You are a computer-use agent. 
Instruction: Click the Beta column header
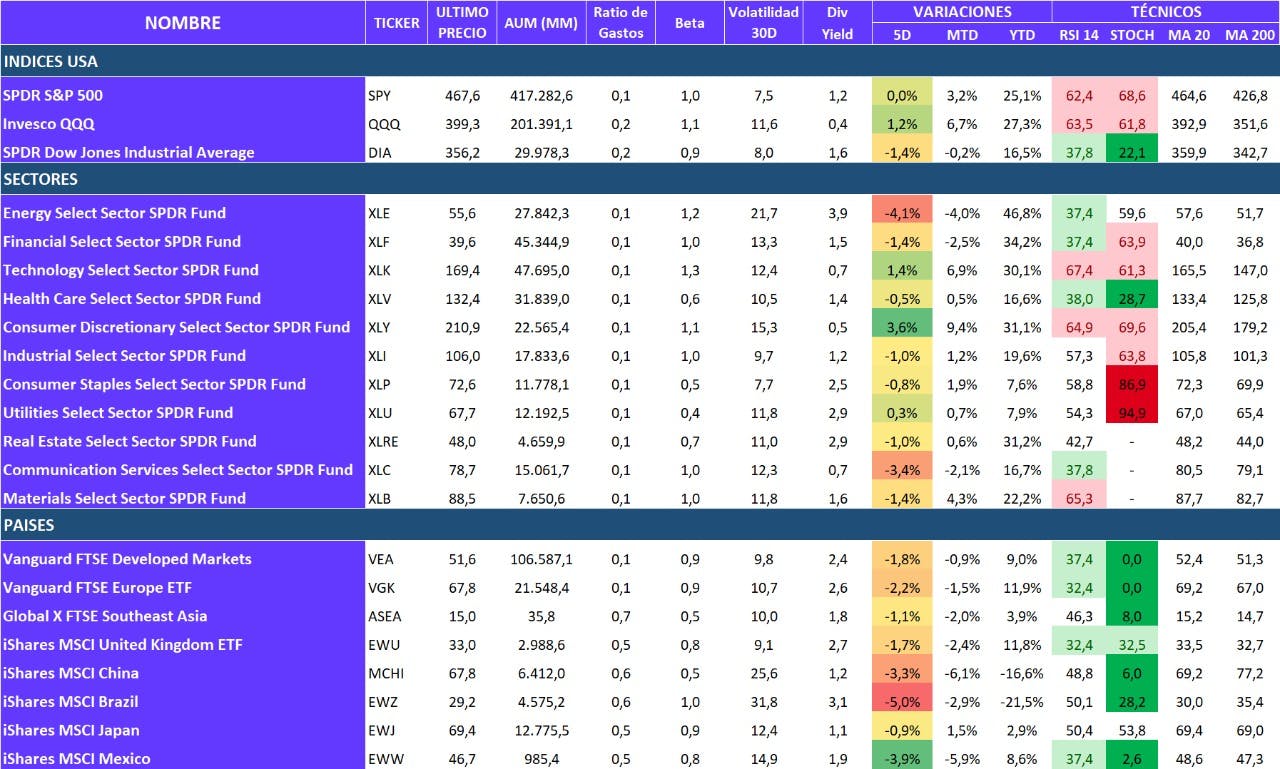(690, 22)
